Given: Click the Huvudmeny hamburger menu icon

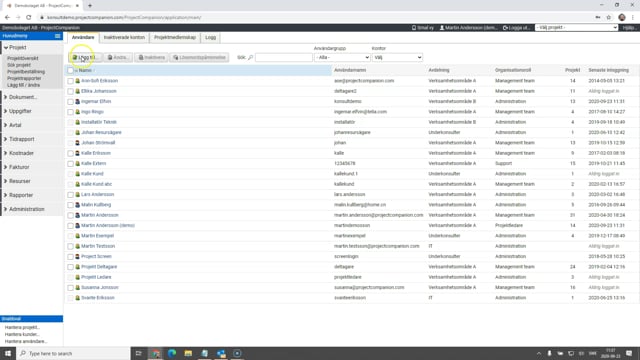Looking at the screenshot, I should click(x=58, y=36).
